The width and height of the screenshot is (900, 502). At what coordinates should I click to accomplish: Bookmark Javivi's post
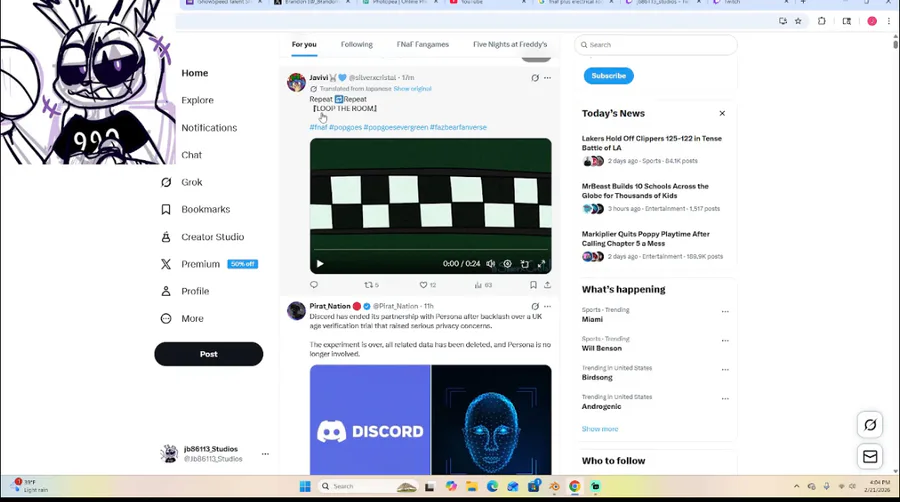point(533,285)
